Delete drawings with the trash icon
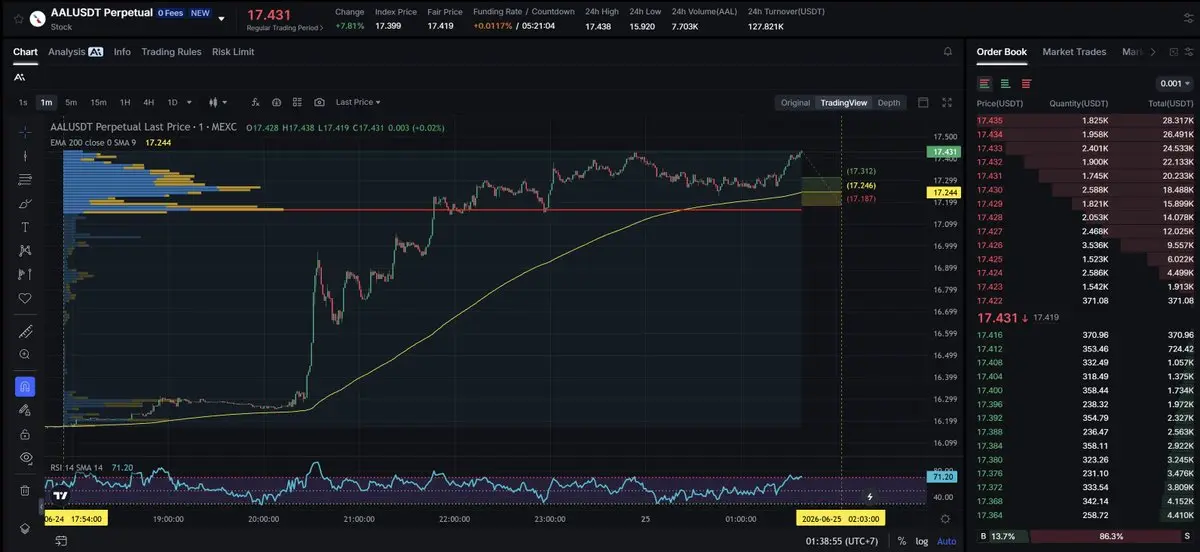1200x552 pixels. tap(25, 490)
